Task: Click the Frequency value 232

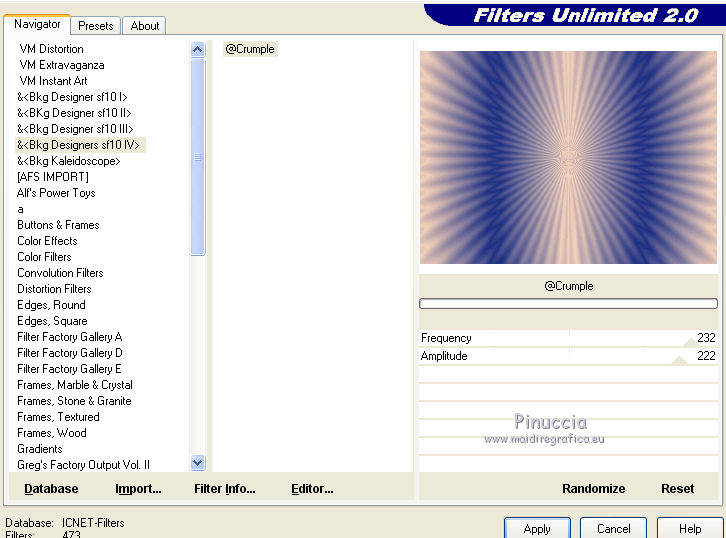Action: click(x=706, y=338)
